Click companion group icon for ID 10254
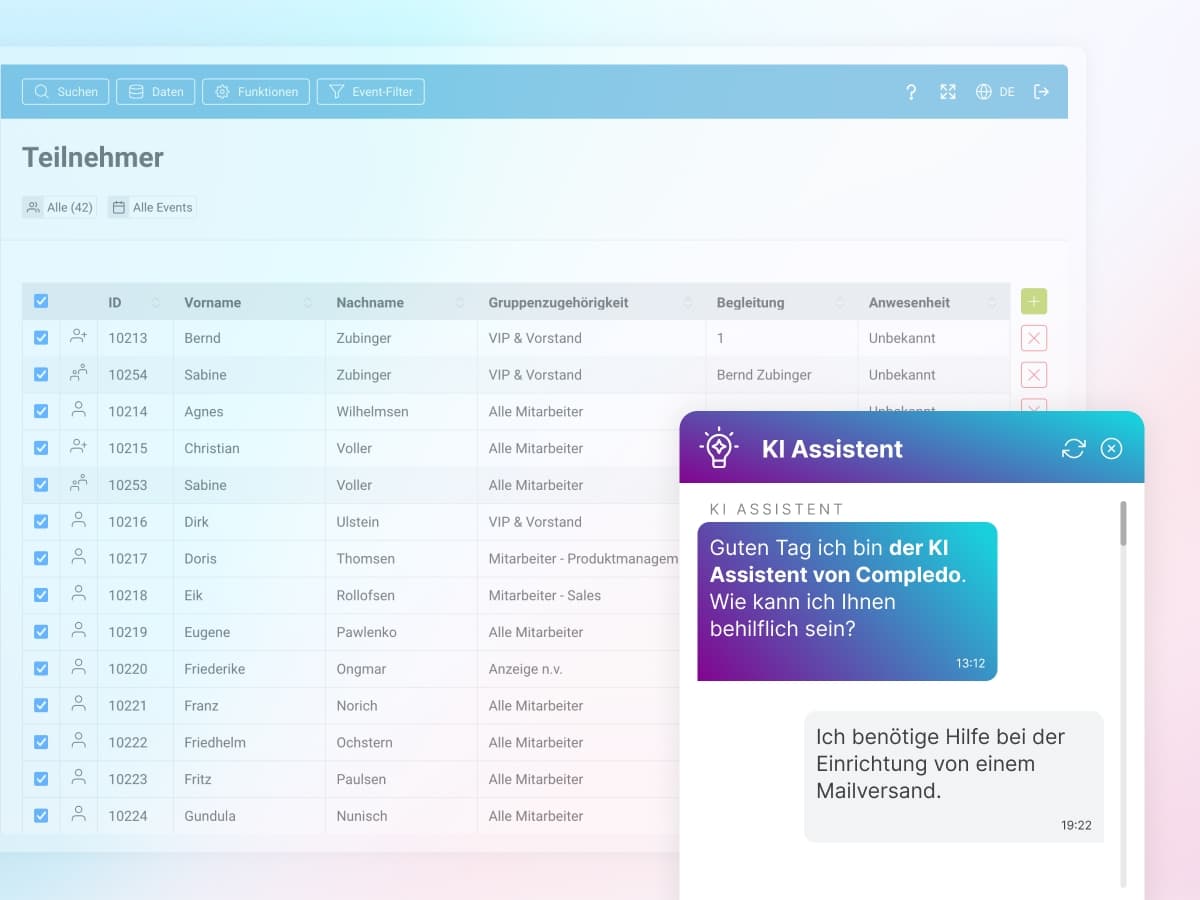This screenshot has height=900, width=1200. click(79, 374)
